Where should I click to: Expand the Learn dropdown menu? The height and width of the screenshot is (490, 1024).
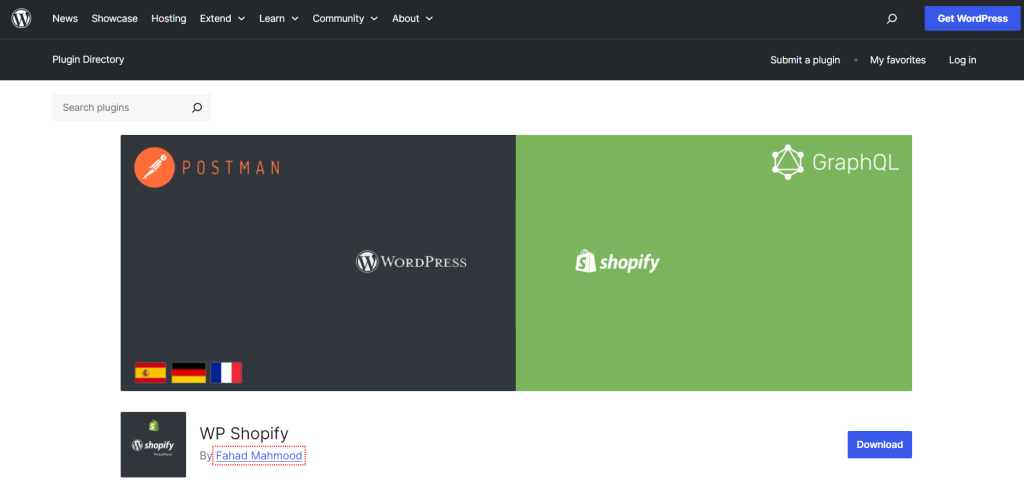pyautogui.click(x=278, y=19)
